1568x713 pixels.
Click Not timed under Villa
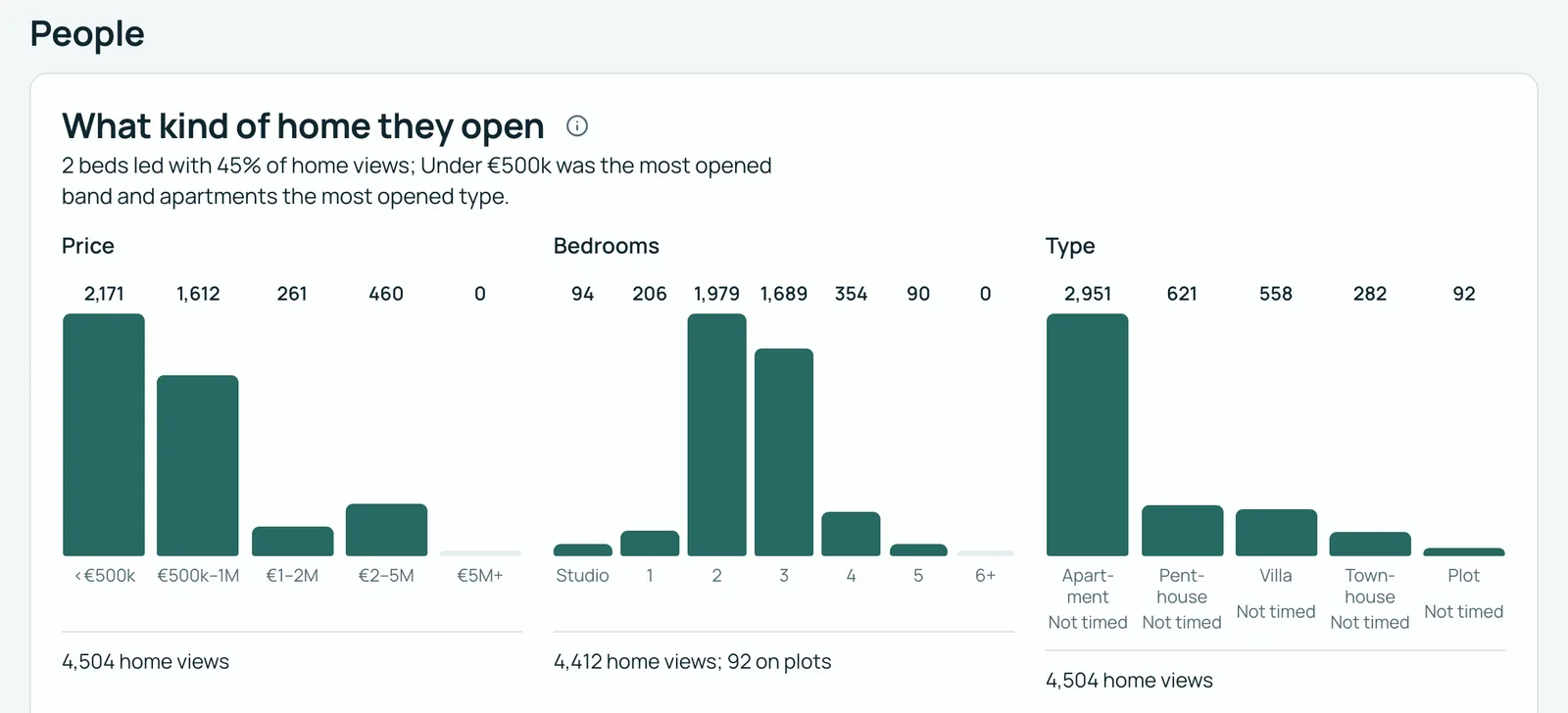pyautogui.click(x=1276, y=612)
